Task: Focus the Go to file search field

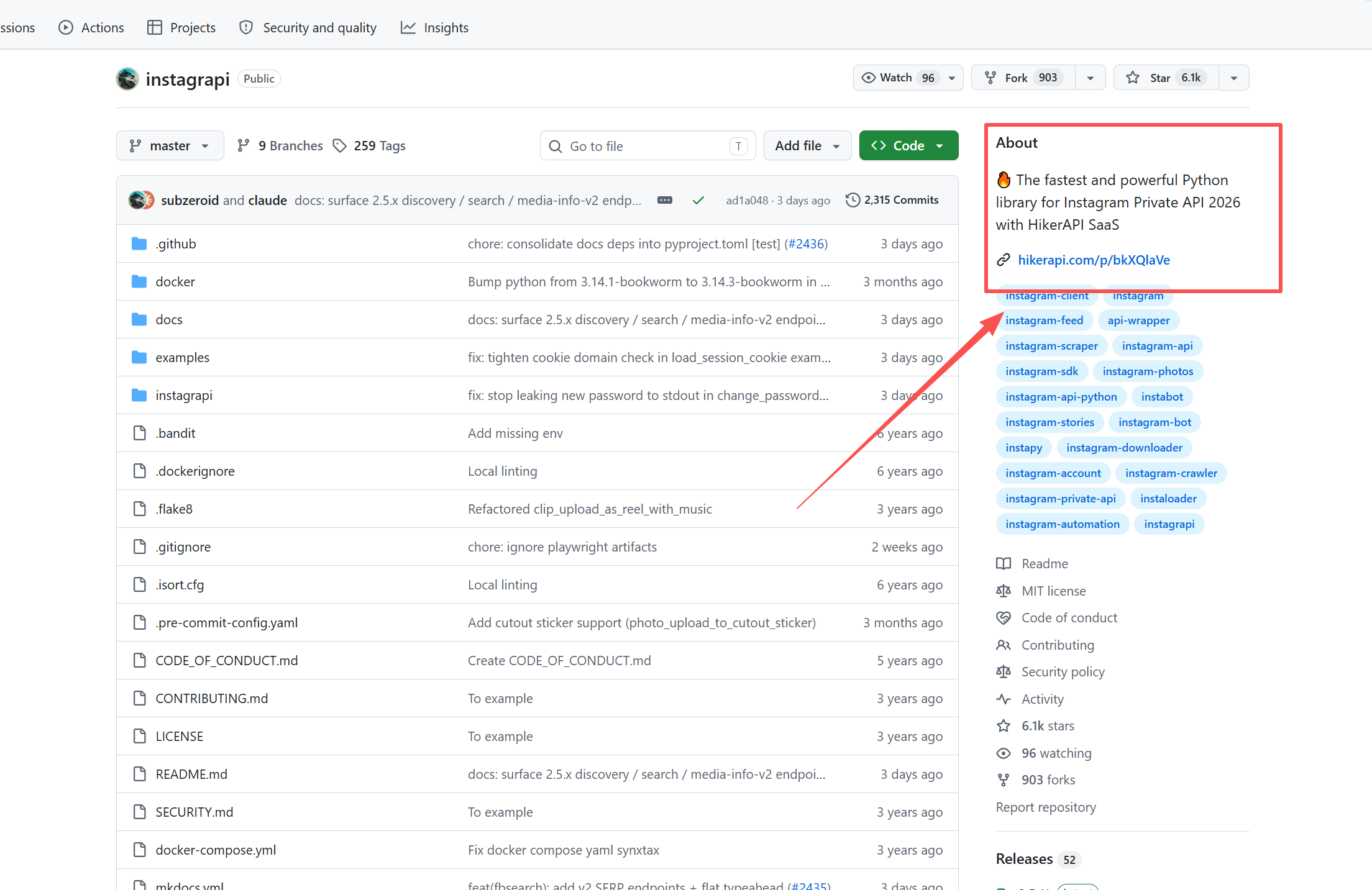Action: (647, 146)
